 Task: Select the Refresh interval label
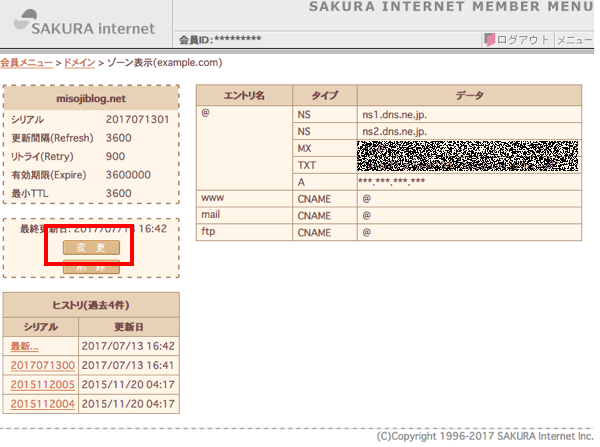tap(52, 138)
